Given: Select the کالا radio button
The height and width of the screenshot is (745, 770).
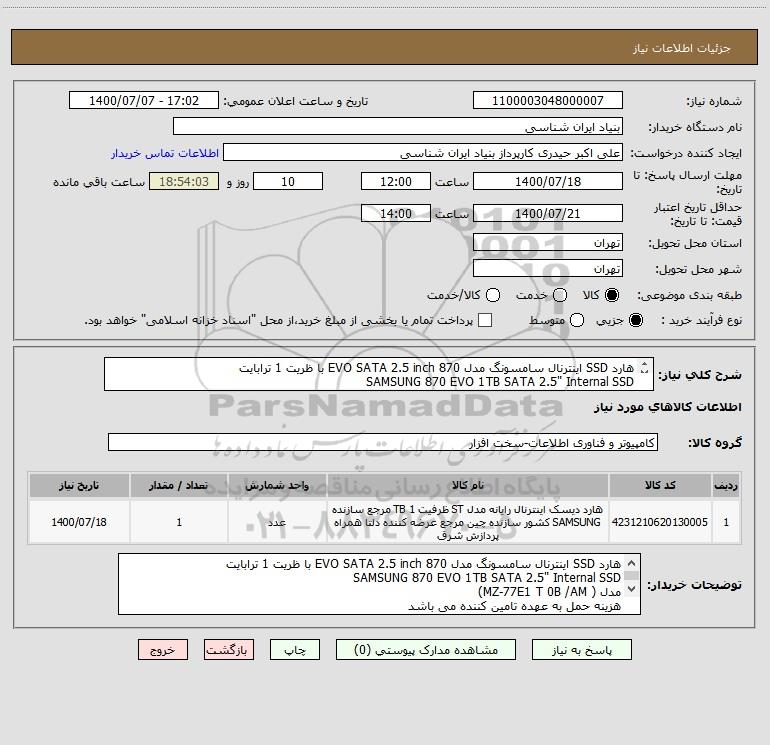Looking at the screenshot, I should (612, 295).
